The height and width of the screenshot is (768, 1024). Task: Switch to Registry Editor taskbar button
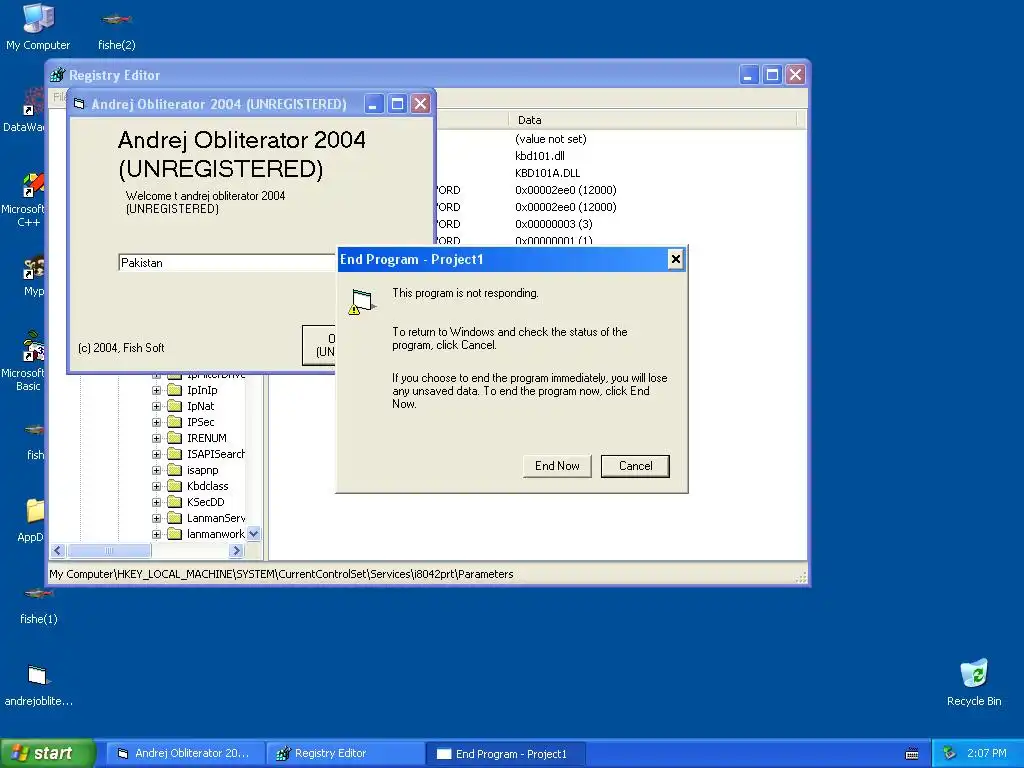[345, 753]
